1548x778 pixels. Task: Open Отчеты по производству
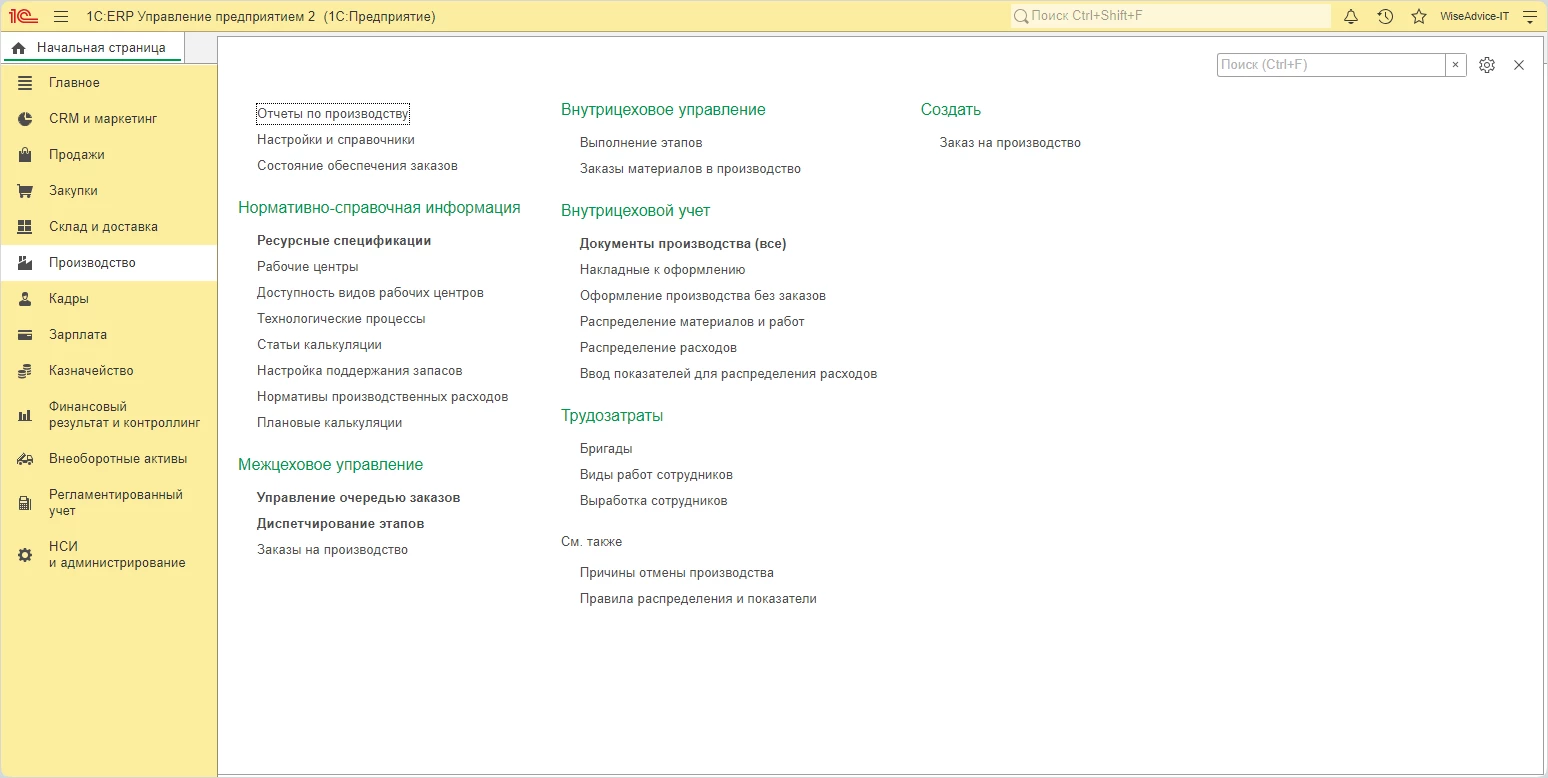tap(333, 114)
